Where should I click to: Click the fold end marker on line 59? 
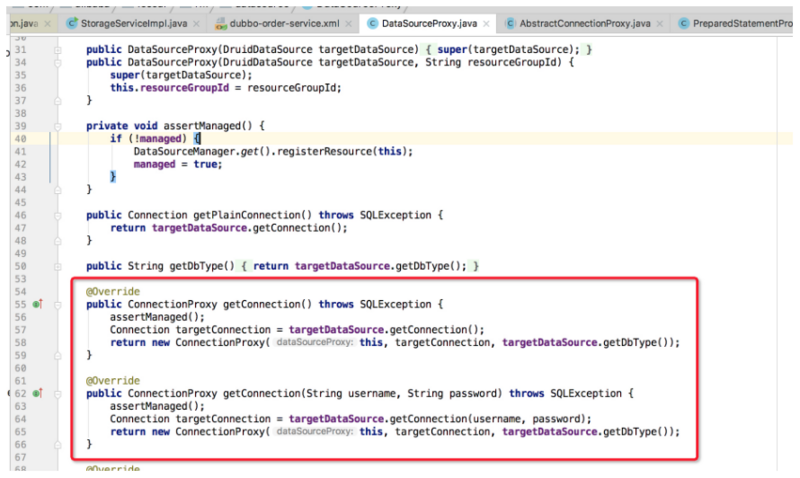pos(58,356)
